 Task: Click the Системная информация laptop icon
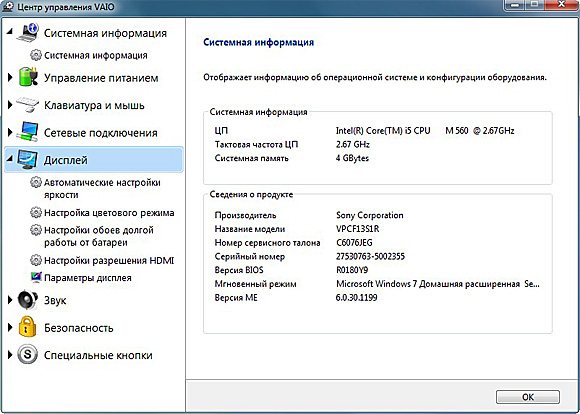click(28, 33)
